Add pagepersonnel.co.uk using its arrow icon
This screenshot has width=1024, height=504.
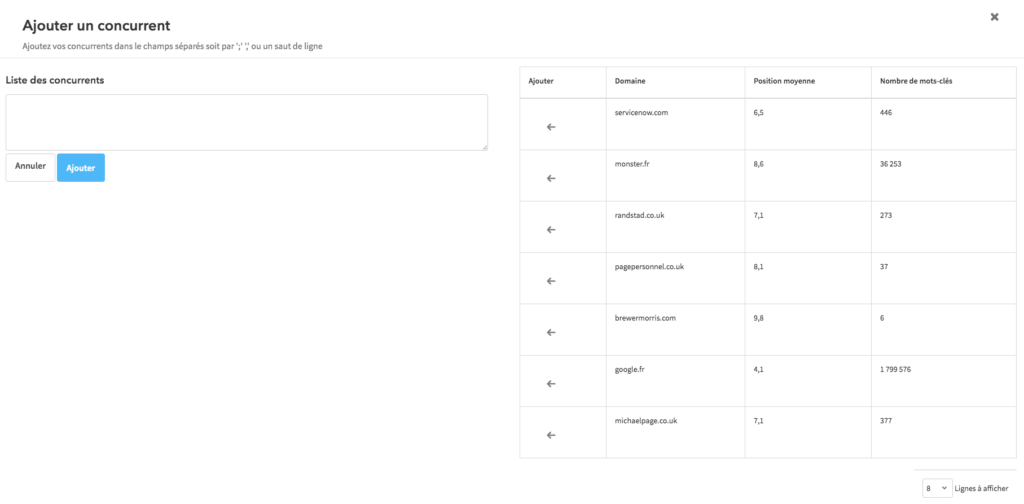[x=551, y=281]
